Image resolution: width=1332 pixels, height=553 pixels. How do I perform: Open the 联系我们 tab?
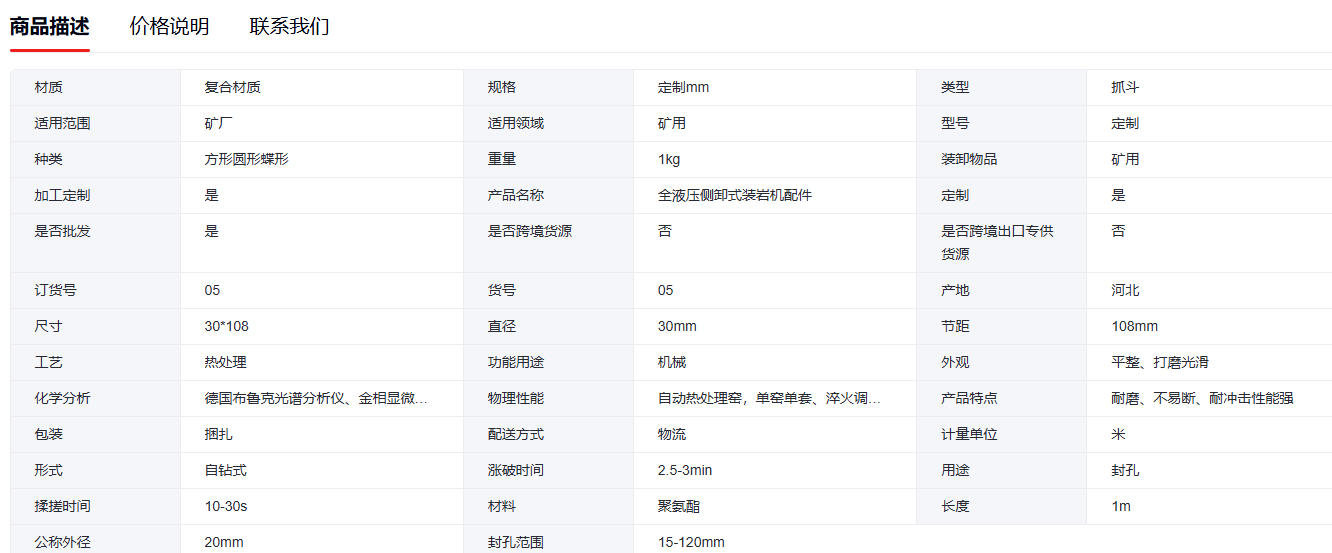(289, 27)
